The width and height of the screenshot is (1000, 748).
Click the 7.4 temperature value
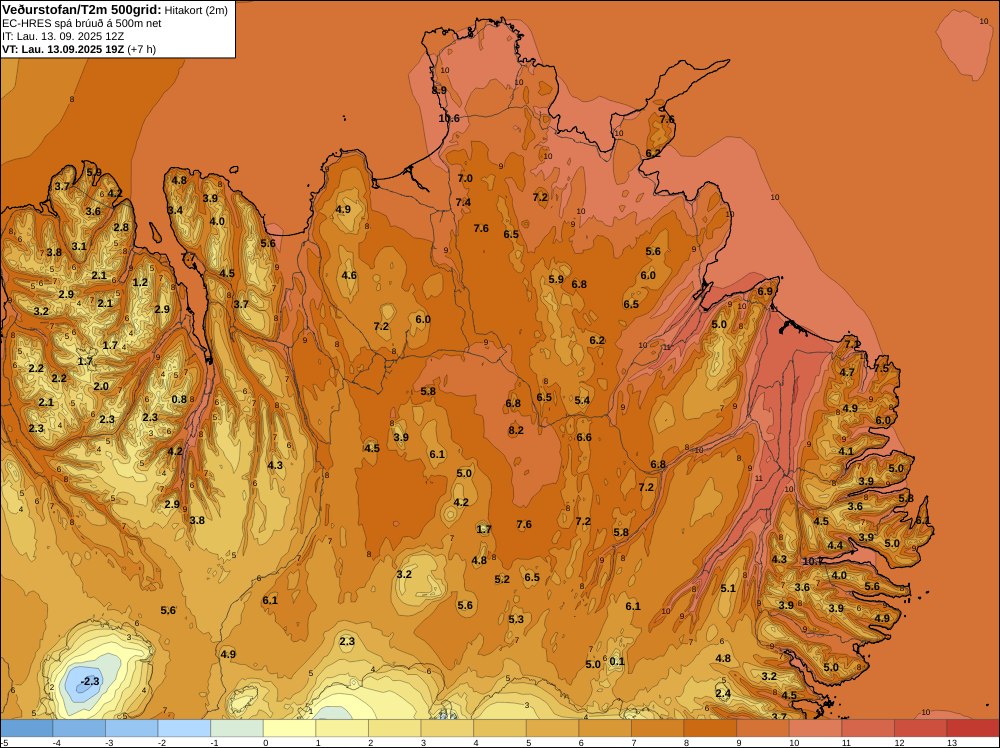[x=463, y=202]
